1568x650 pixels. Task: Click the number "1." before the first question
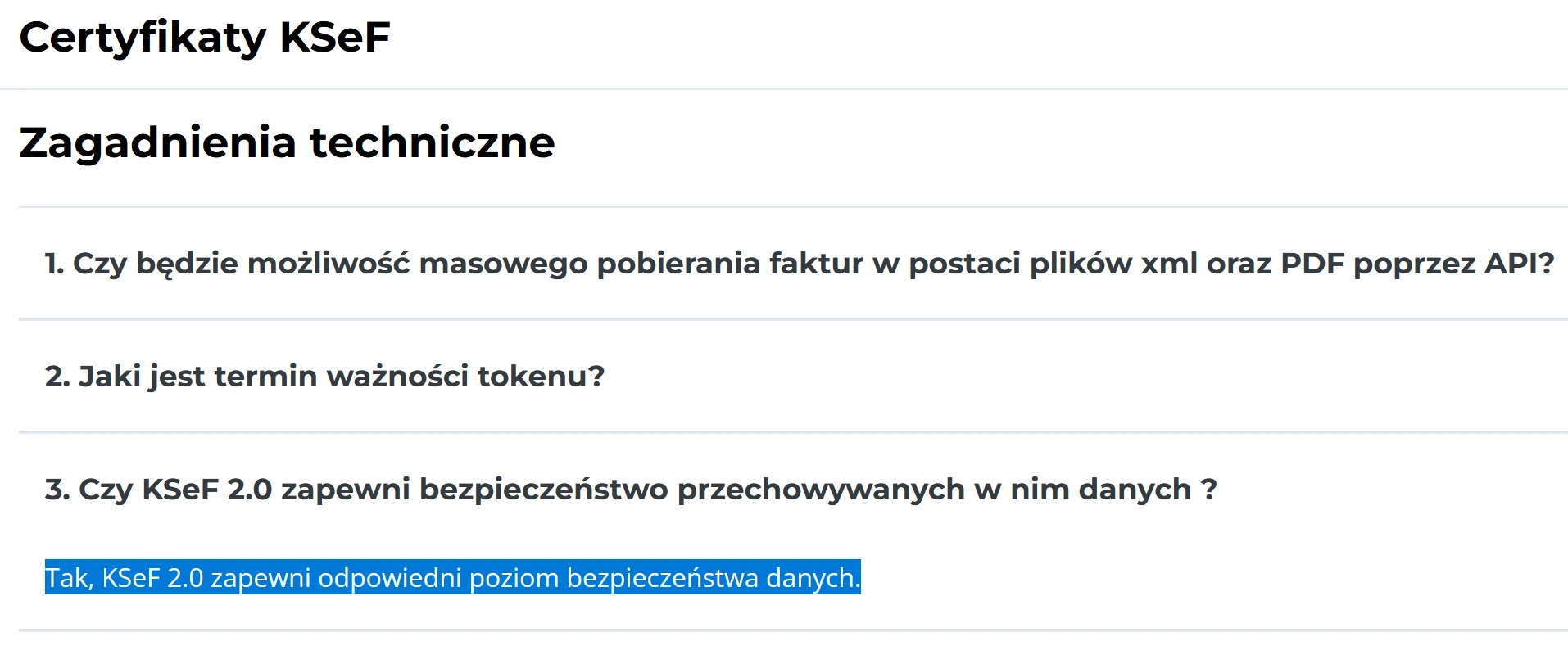click(x=54, y=264)
